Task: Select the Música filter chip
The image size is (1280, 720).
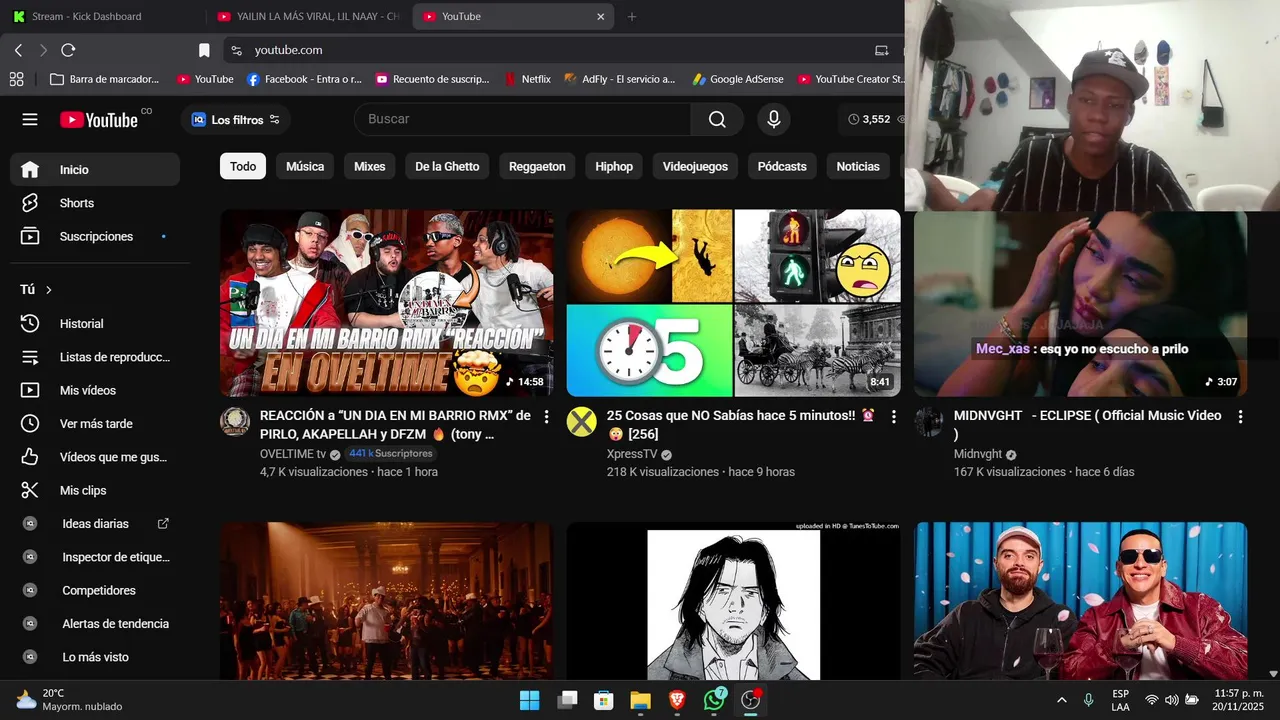Action: click(x=305, y=166)
